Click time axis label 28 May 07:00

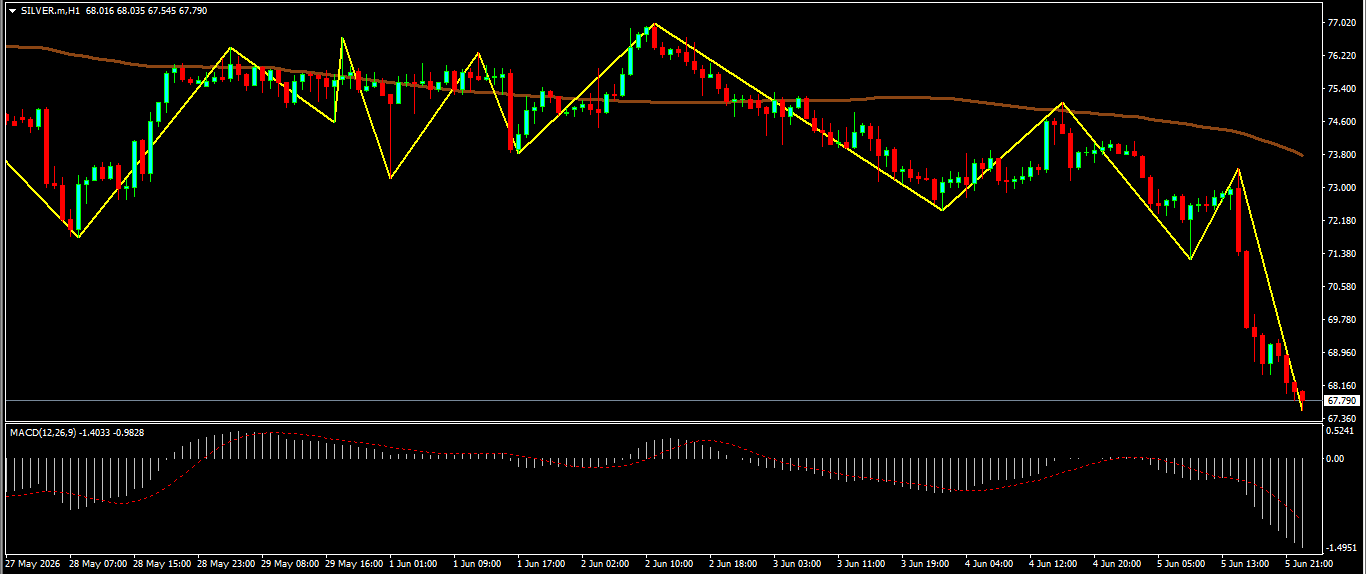(98, 564)
